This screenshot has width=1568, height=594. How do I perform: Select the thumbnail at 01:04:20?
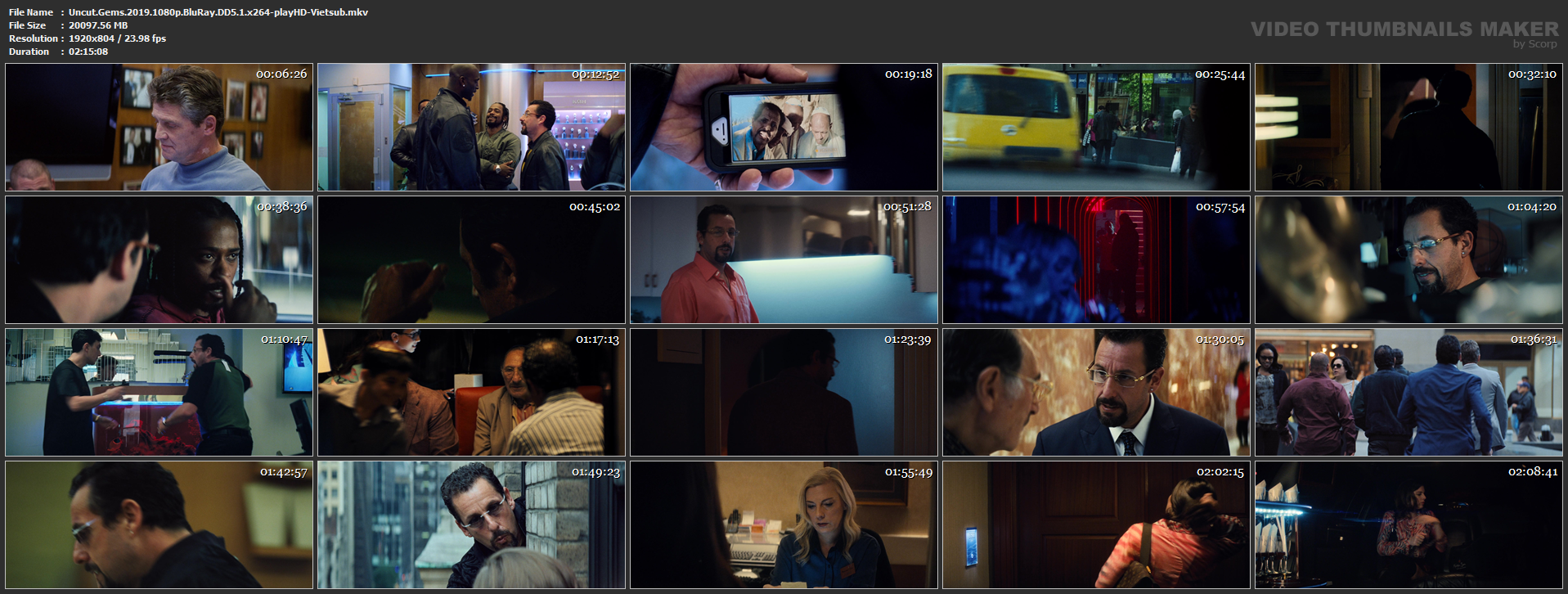1409,260
